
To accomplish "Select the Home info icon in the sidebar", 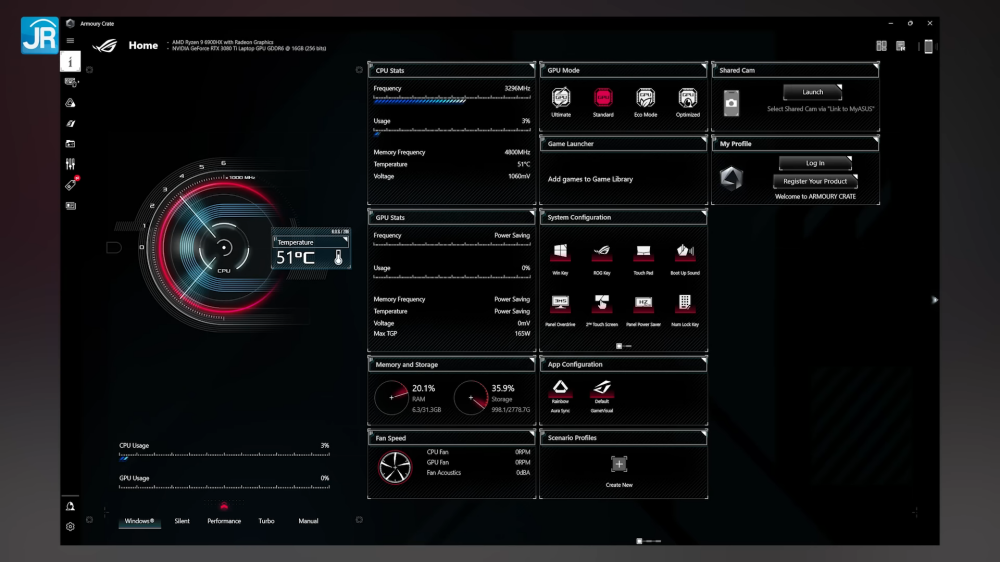I will coord(70,62).
